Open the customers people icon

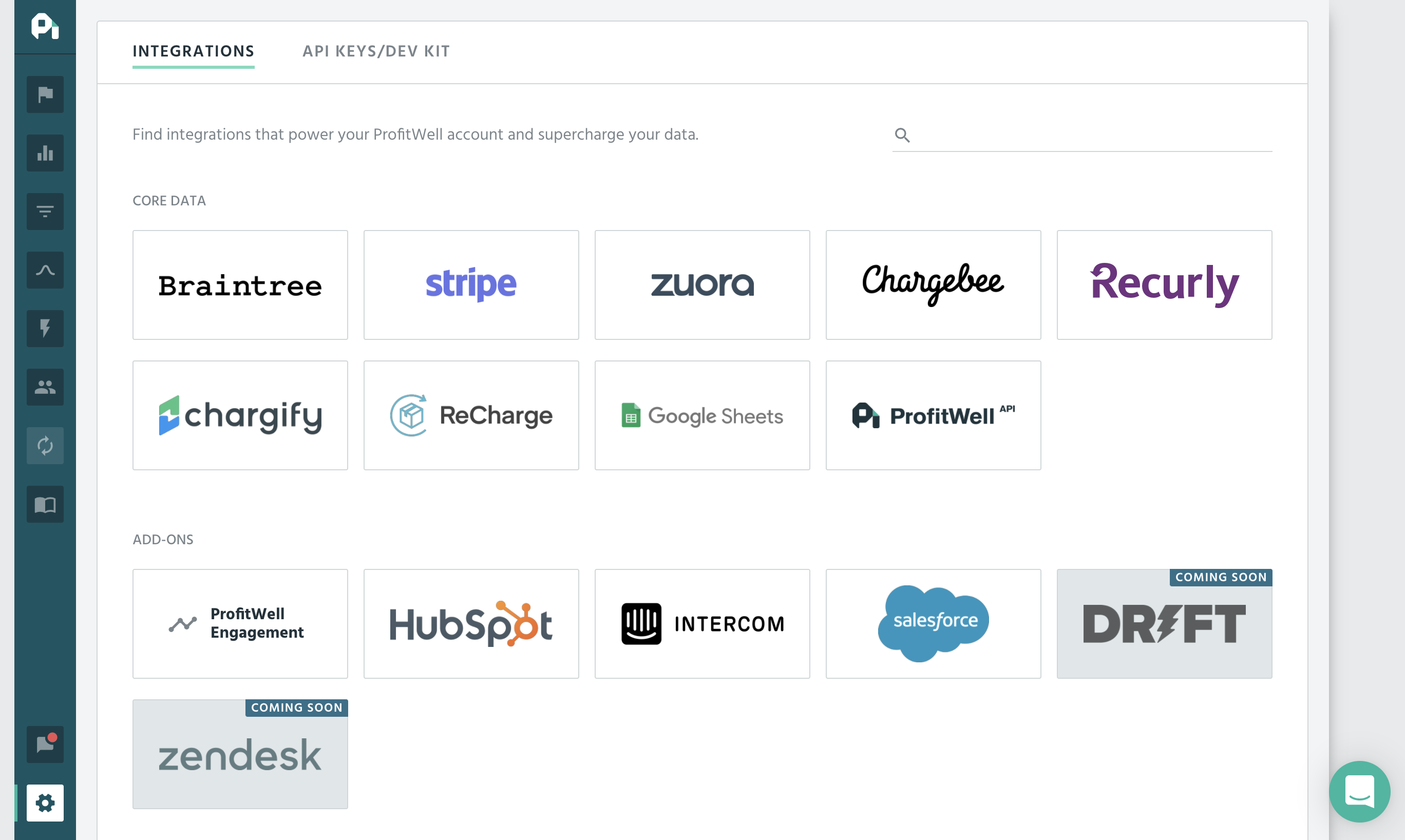coord(45,387)
